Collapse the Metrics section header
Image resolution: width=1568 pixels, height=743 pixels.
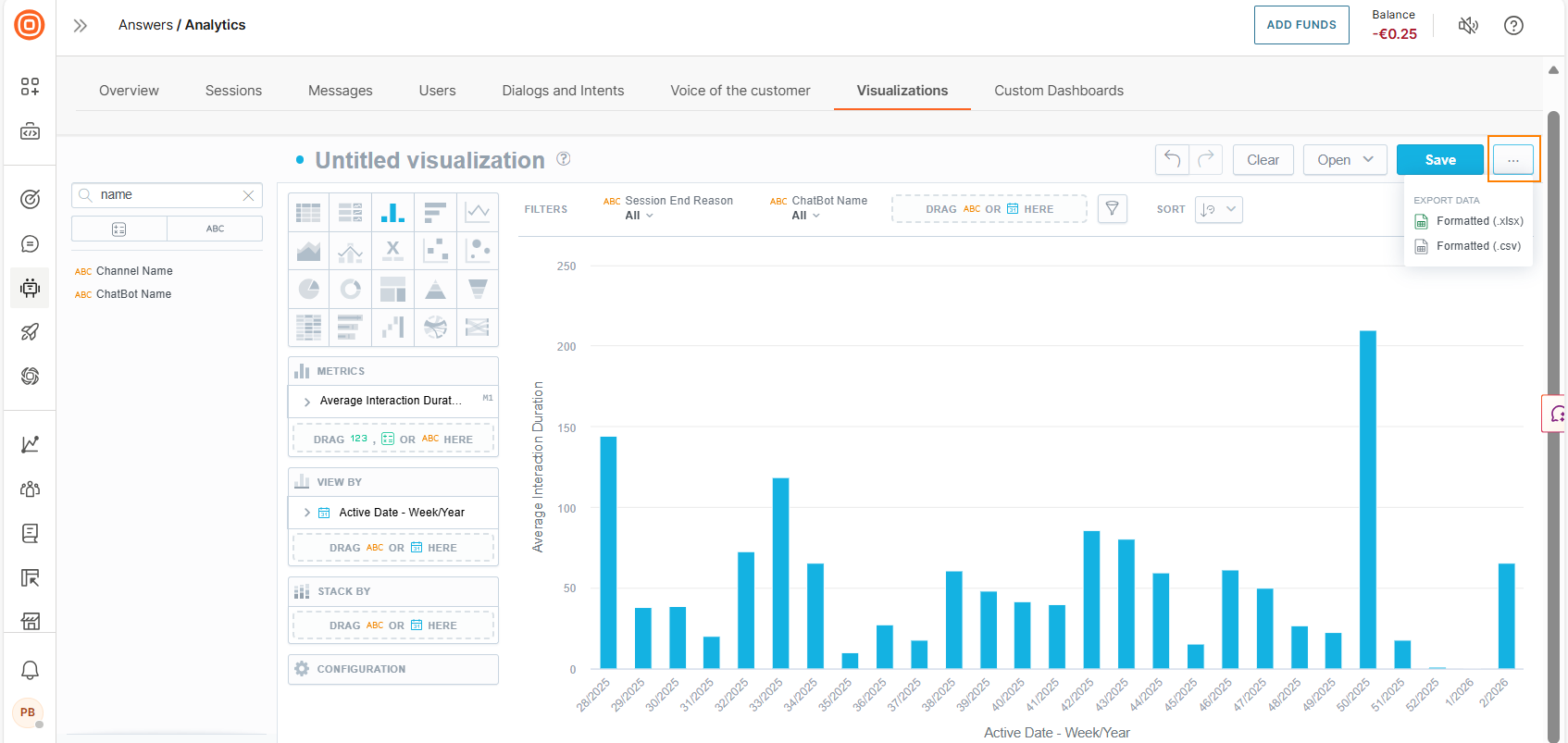[393, 371]
